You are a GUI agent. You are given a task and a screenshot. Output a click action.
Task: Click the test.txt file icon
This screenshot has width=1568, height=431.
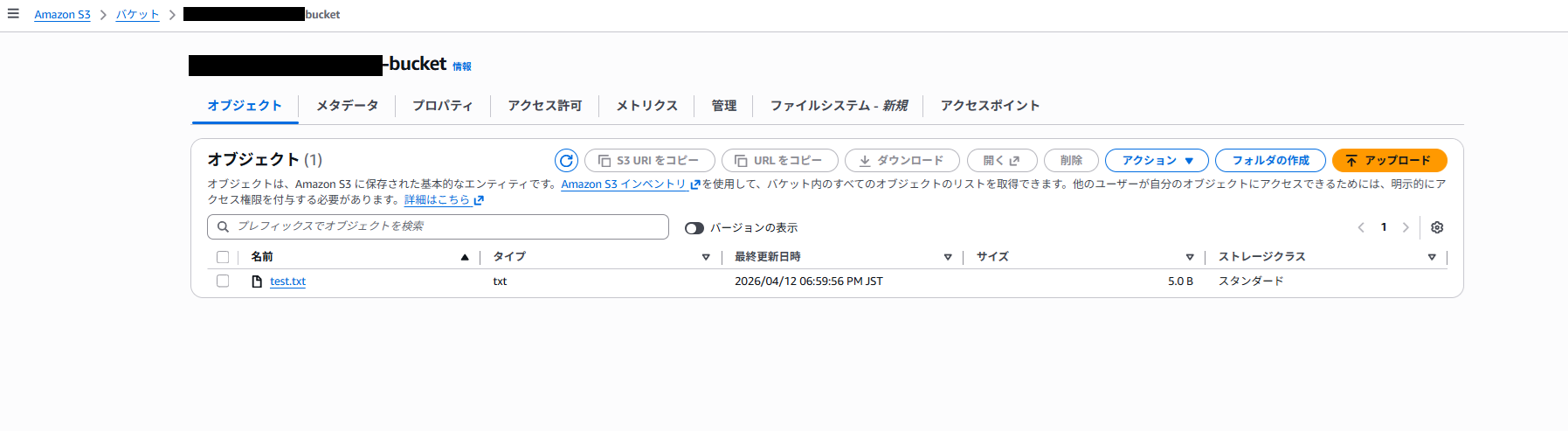(x=257, y=282)
